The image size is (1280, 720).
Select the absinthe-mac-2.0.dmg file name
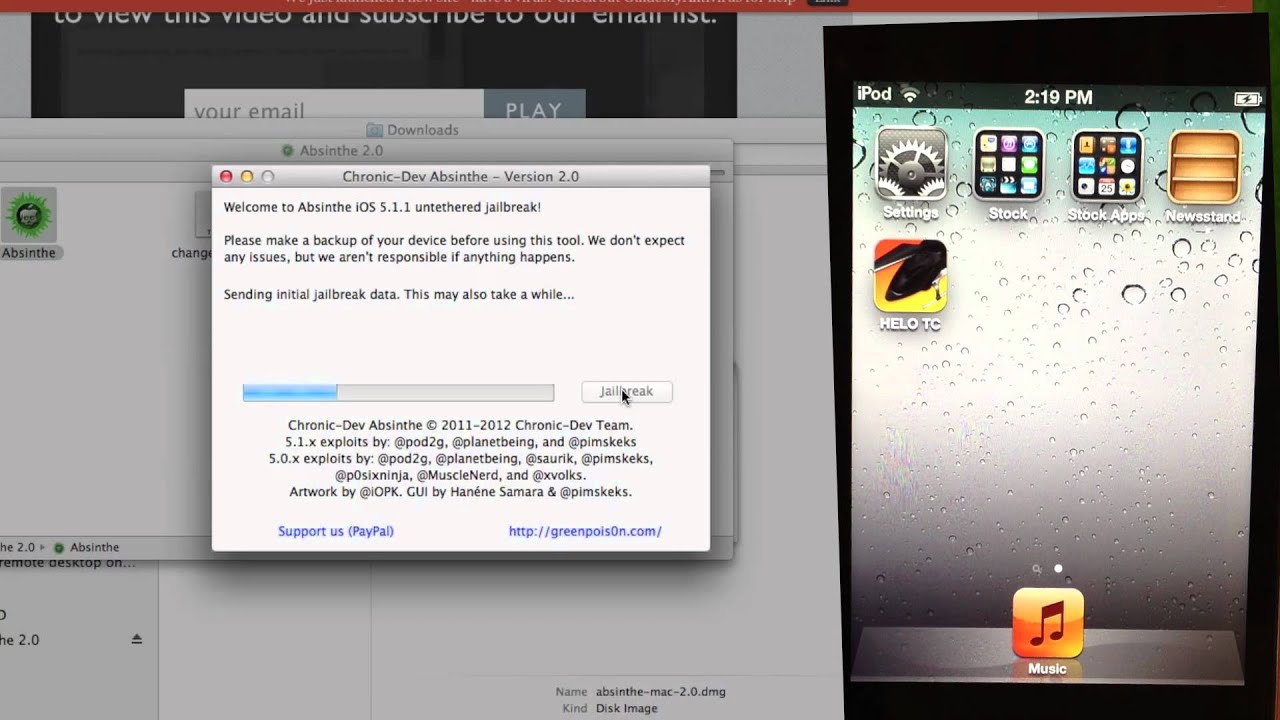[661, 692]
